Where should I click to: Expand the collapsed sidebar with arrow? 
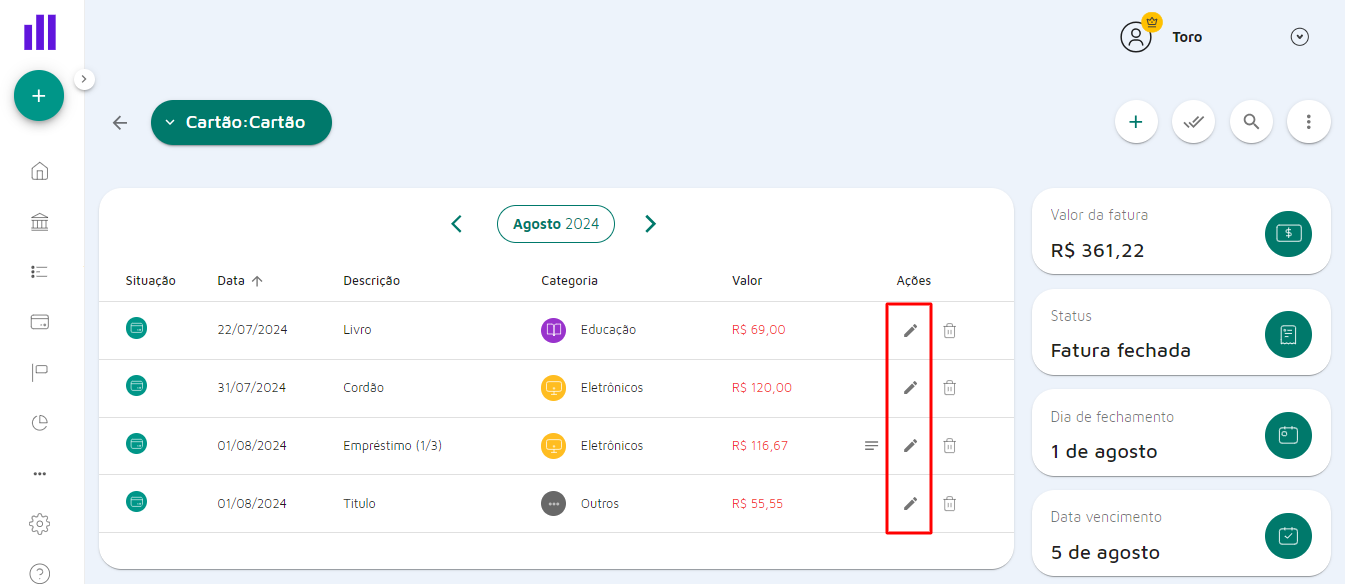pyautogui.click(x=84, y=79)
